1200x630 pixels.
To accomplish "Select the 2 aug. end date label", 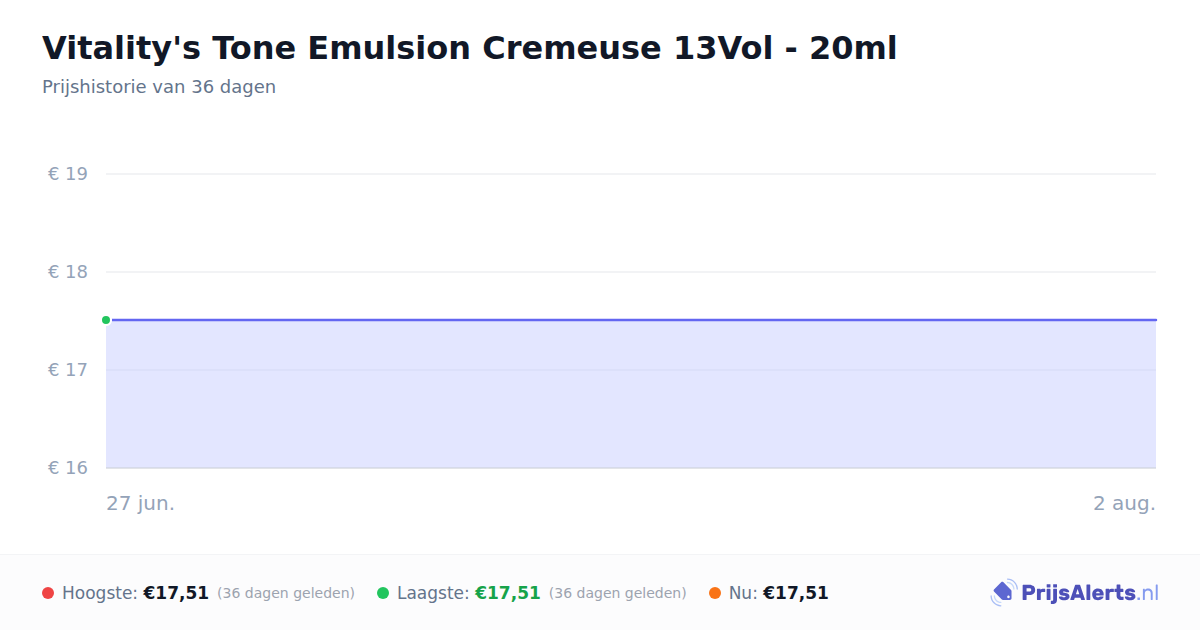I will [1124, 503].
